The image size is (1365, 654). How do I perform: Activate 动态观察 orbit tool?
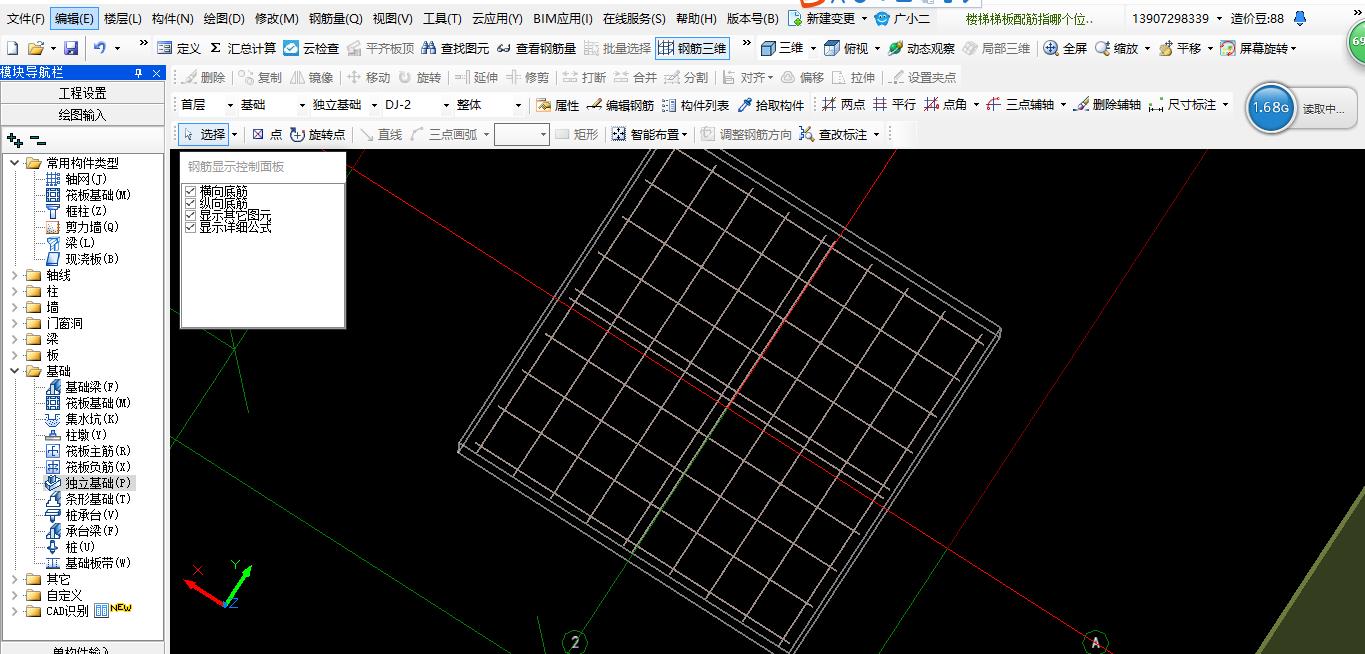(x=921, y=48)
